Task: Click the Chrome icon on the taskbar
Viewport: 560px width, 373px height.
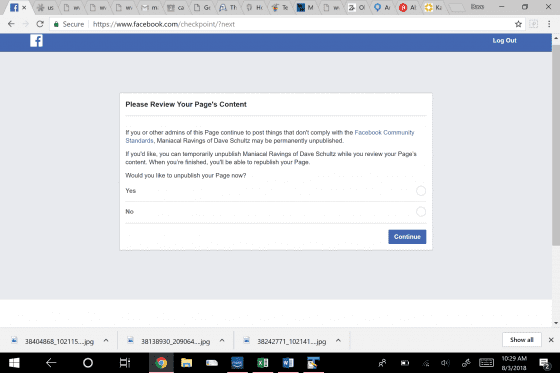Action: coord(161,363)
